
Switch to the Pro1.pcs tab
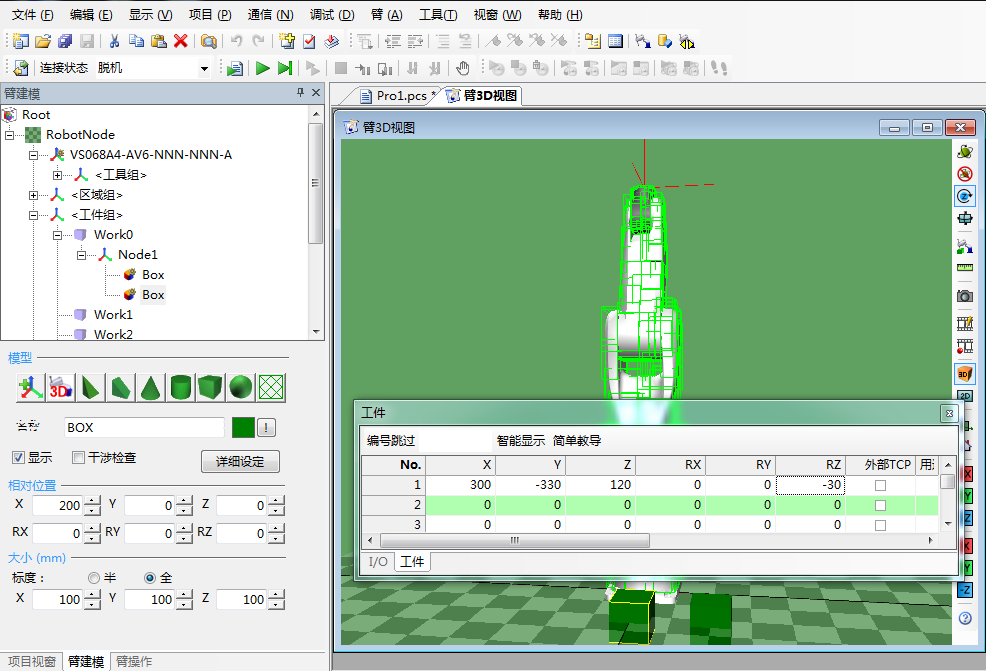(x=400, y=96)
